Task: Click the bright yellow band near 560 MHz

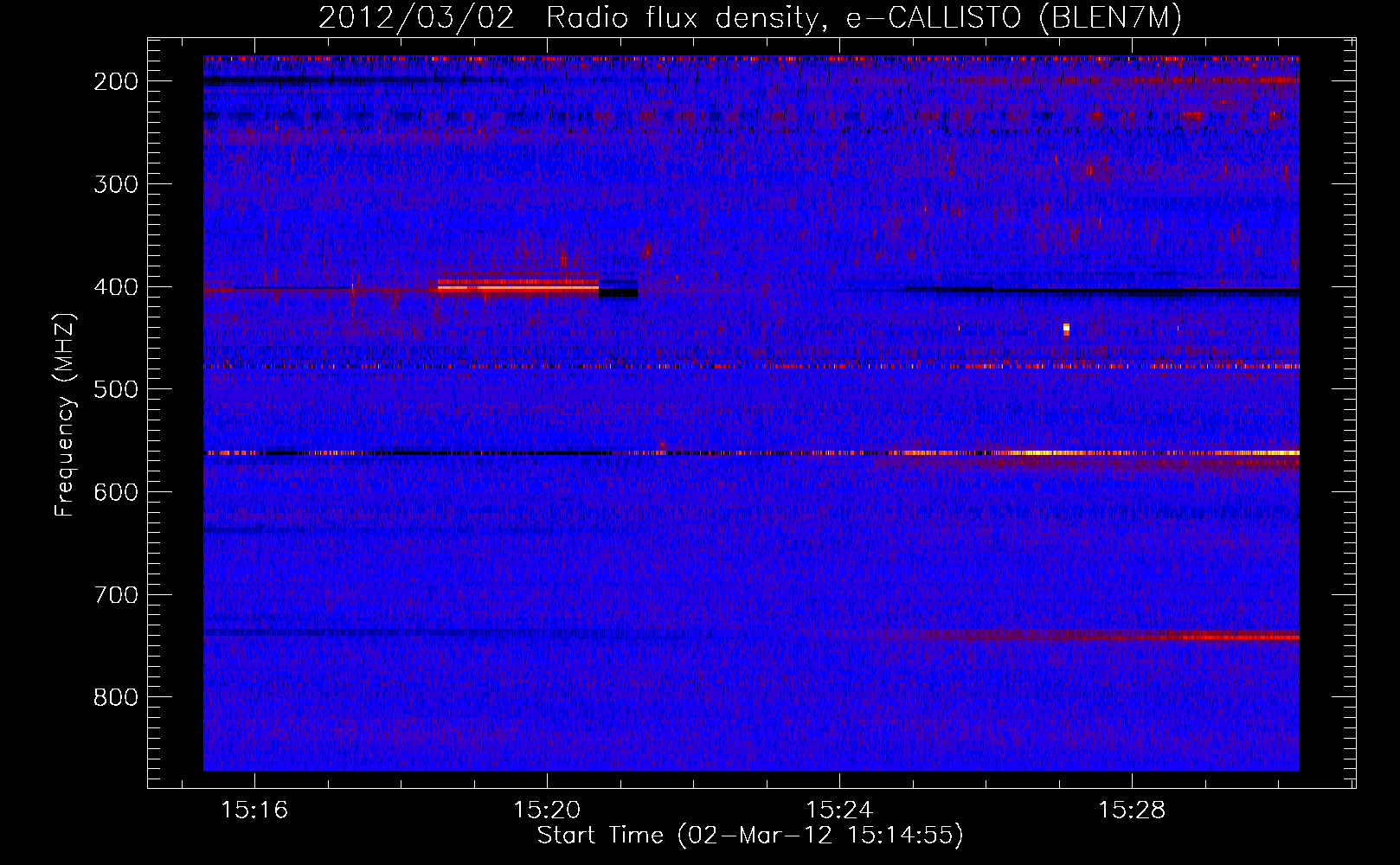Action: [x=1099, y=452]
